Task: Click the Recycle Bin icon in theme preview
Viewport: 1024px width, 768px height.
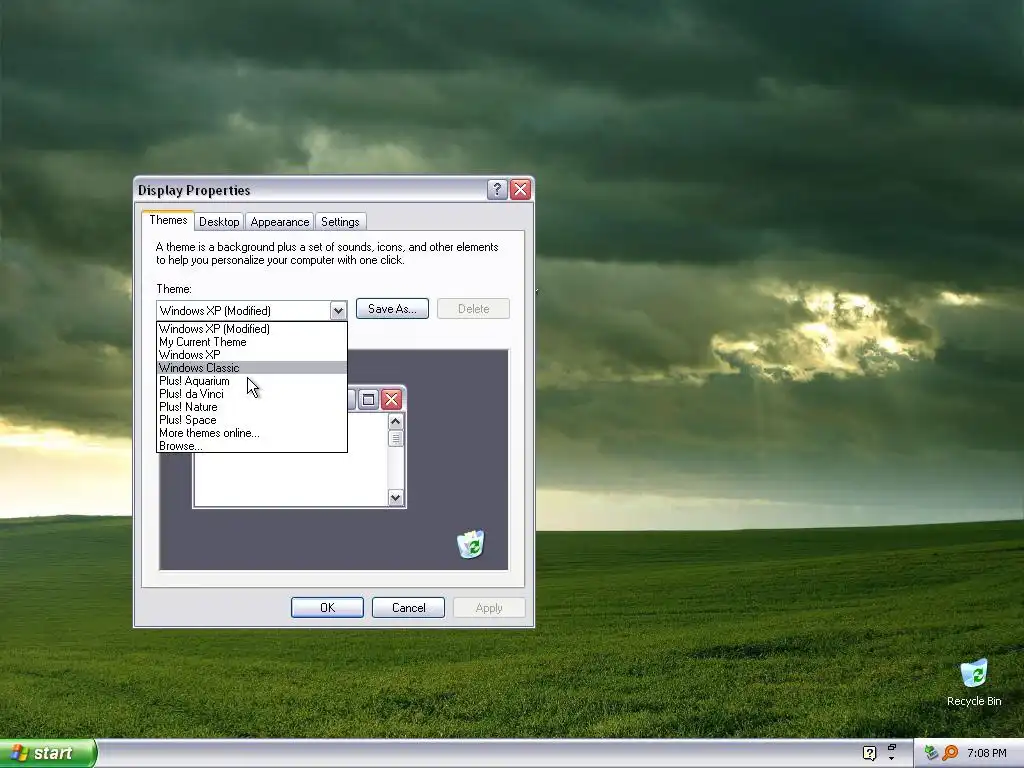Action: [x=470, y=544]
